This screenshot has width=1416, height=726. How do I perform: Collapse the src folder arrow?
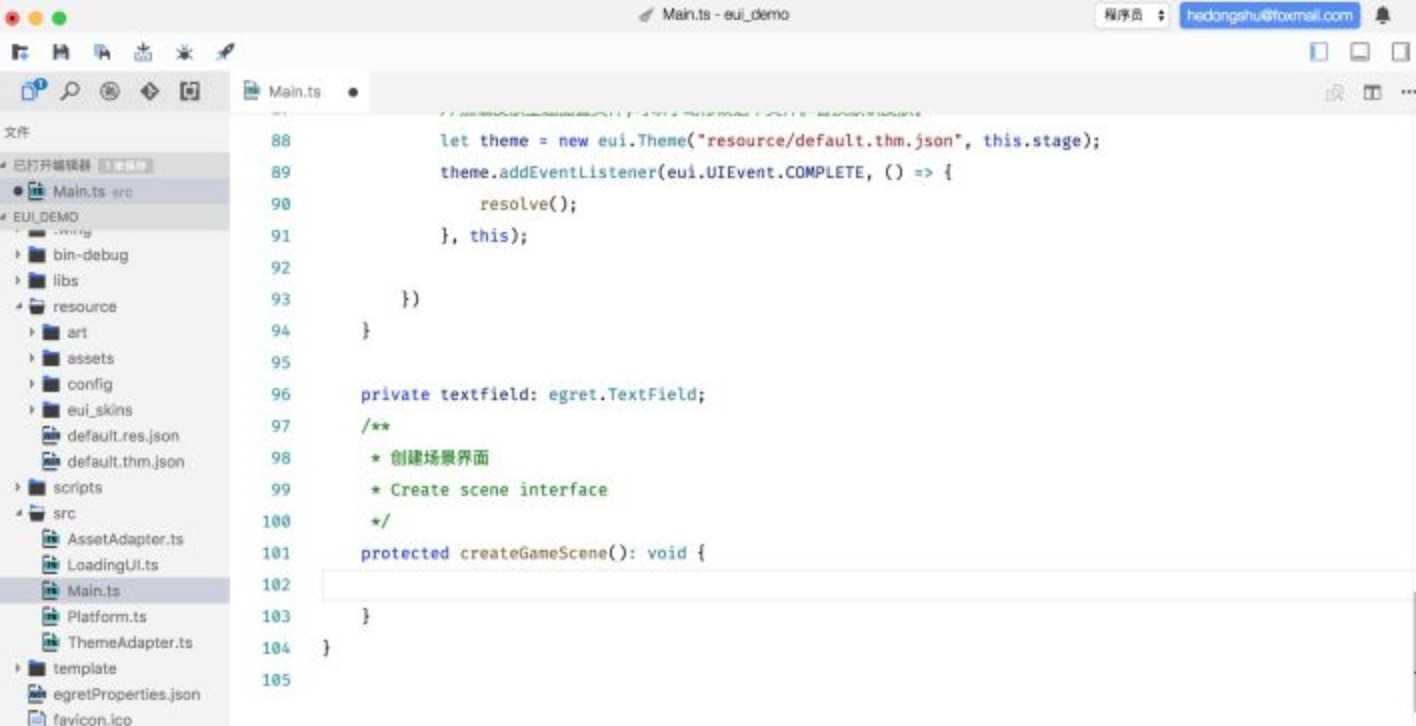18,514
